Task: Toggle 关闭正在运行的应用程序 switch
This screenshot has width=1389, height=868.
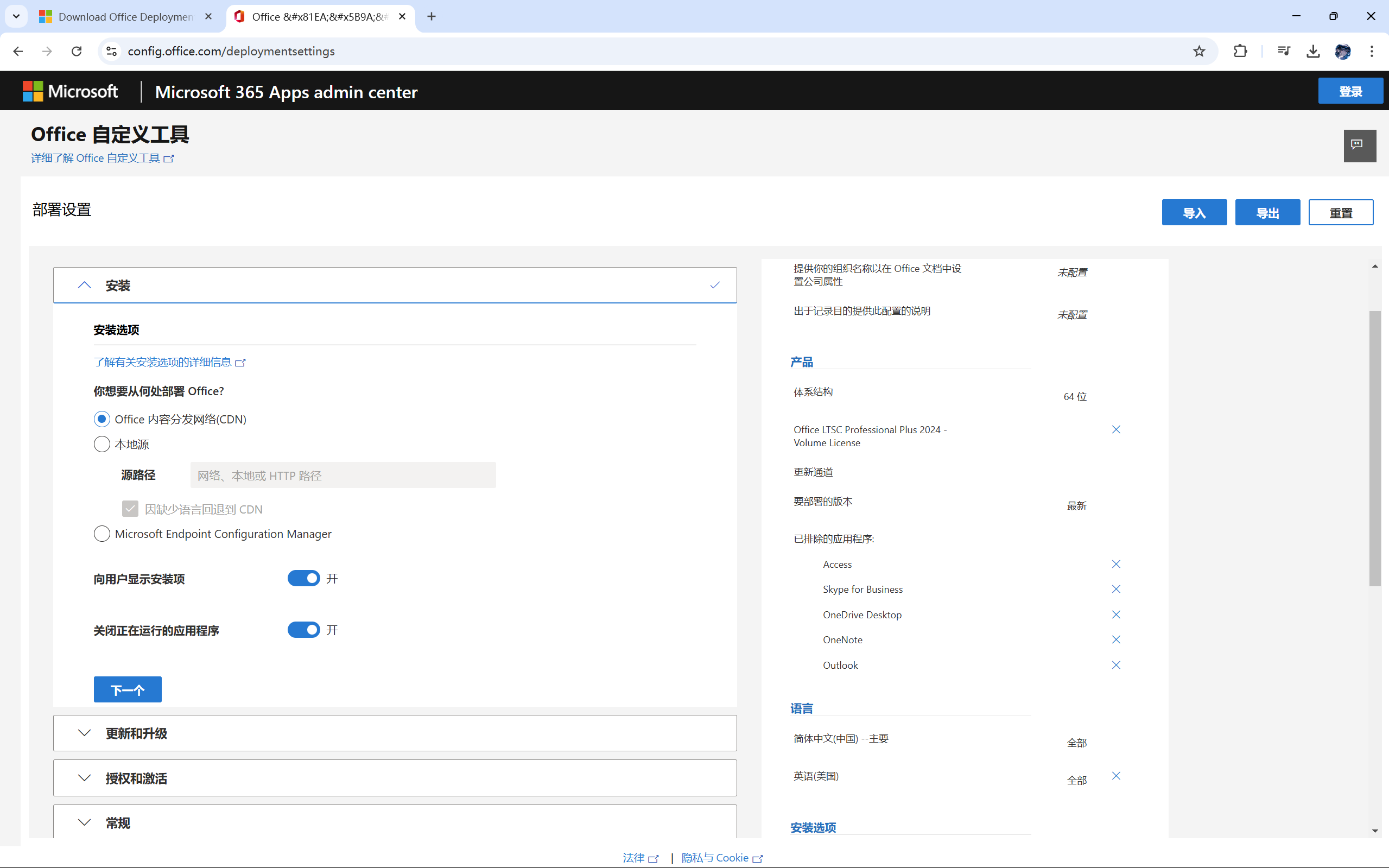Action: pos(303,630)
